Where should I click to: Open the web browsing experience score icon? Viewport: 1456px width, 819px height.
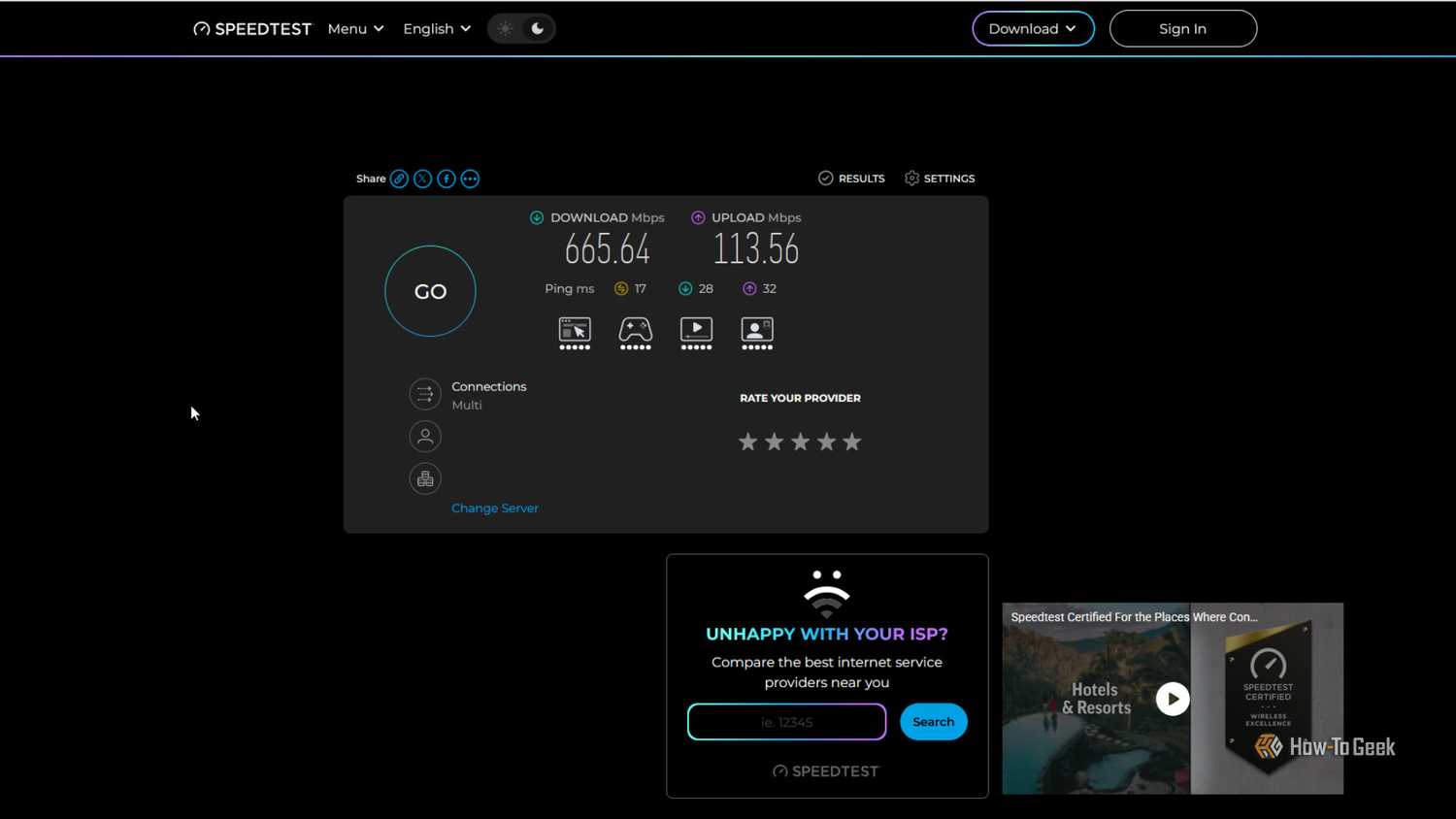[x=575, y=333]
